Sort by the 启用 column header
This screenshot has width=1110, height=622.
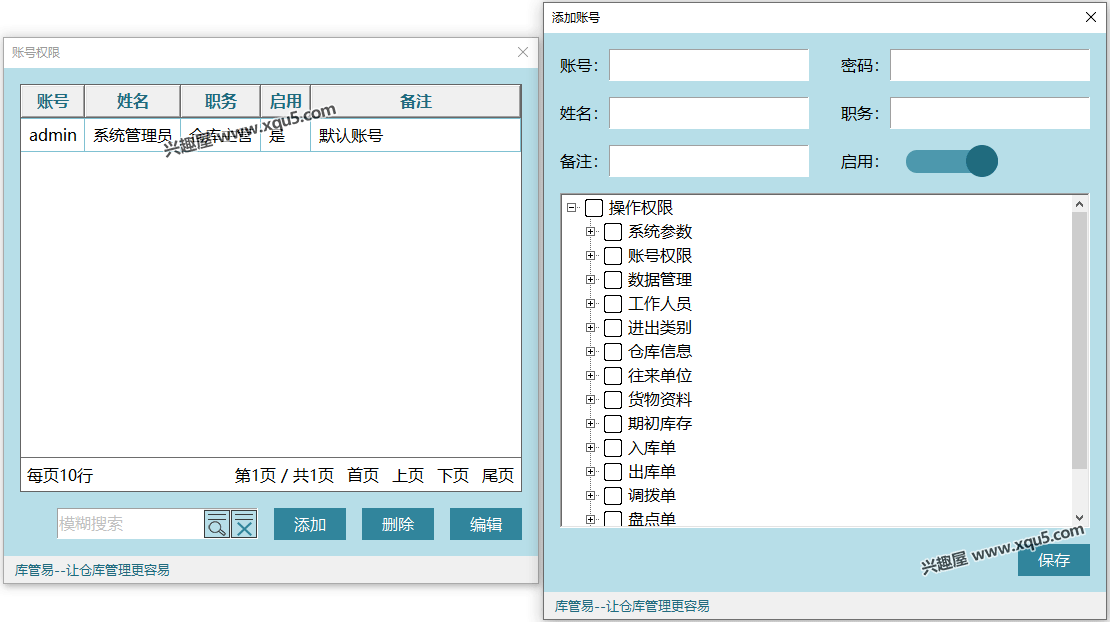point(285,101)
